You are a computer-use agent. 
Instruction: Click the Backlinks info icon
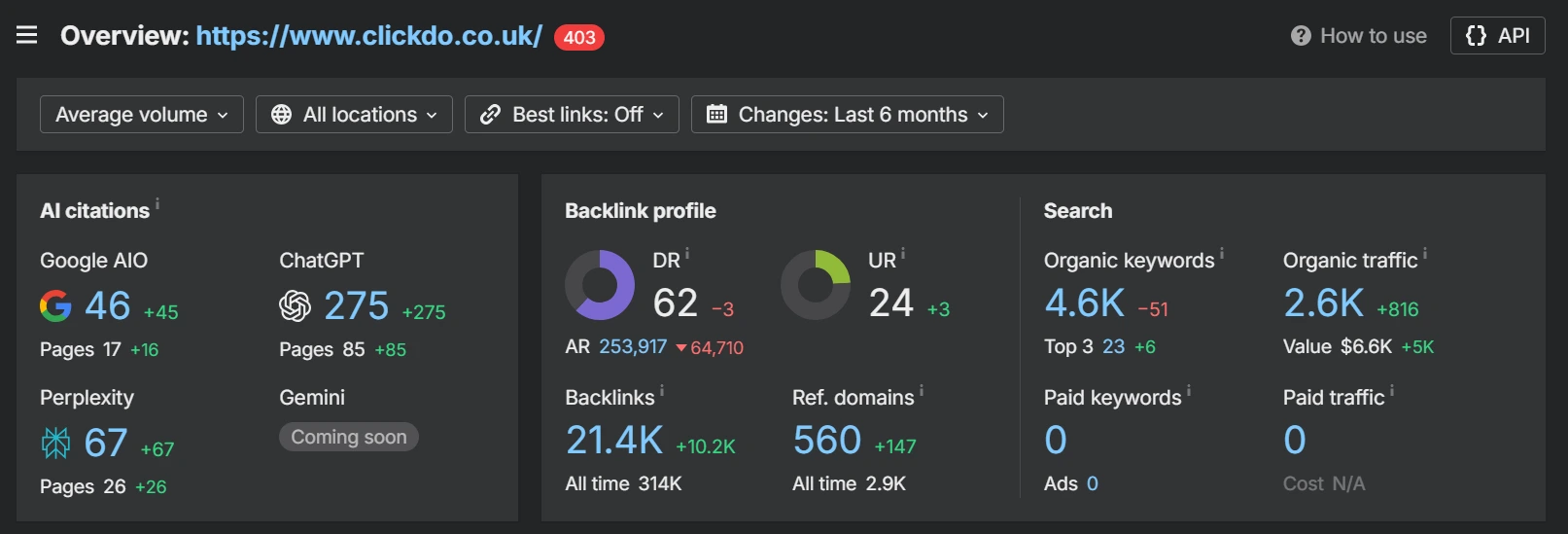point(662,391)
